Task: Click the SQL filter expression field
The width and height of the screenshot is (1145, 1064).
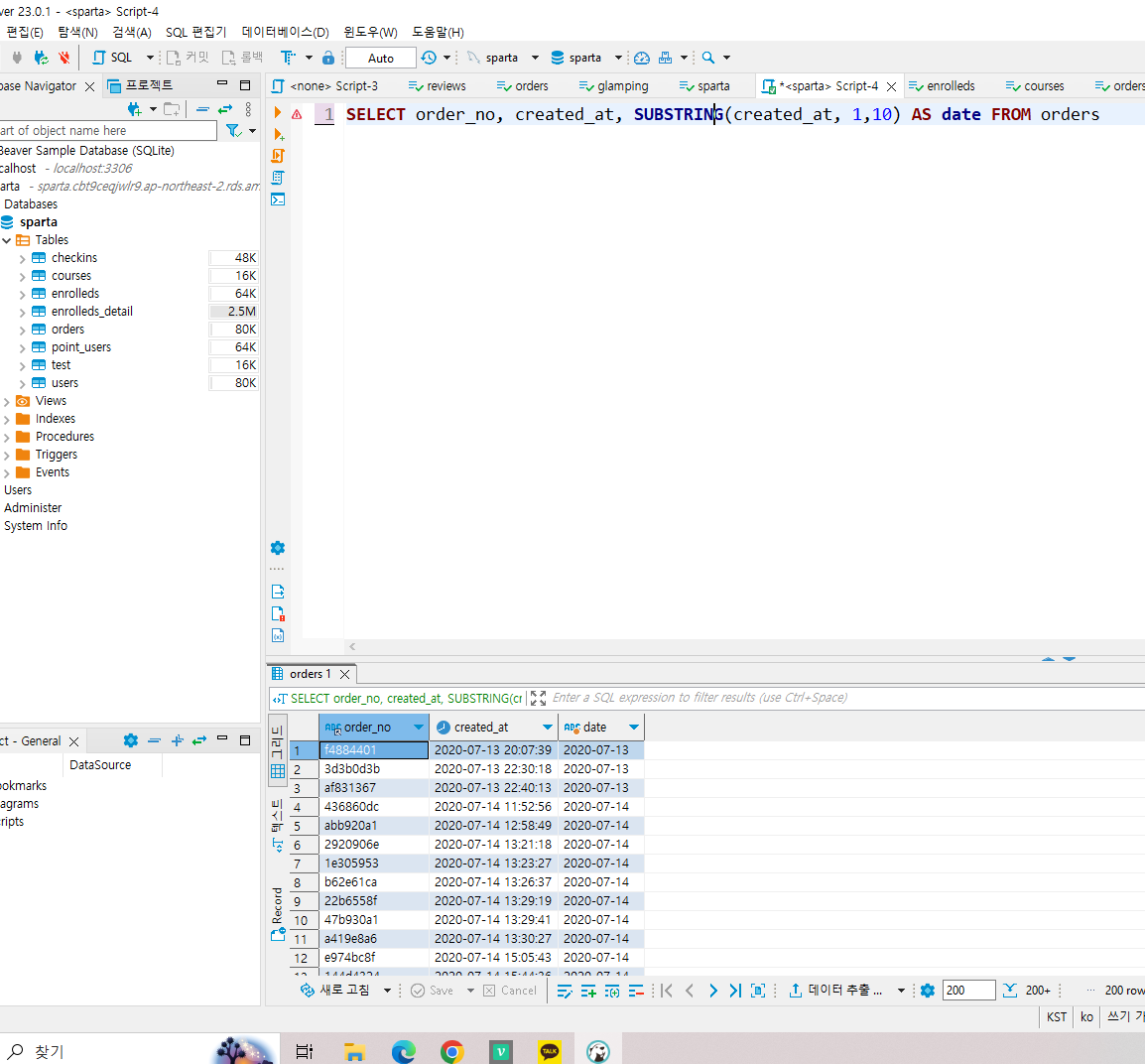Action: pos(847,698)
